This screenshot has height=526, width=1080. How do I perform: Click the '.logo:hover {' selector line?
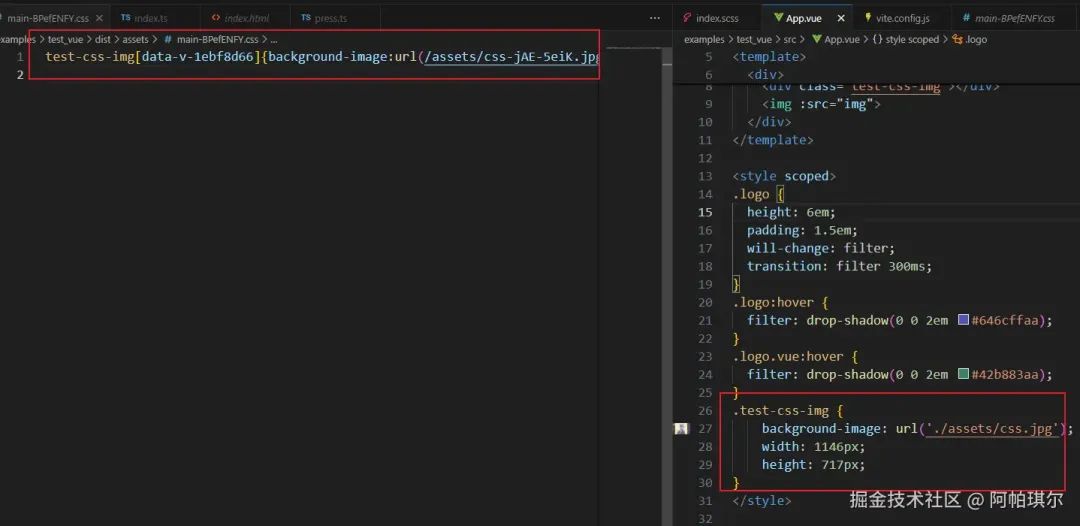pos(780,302)
